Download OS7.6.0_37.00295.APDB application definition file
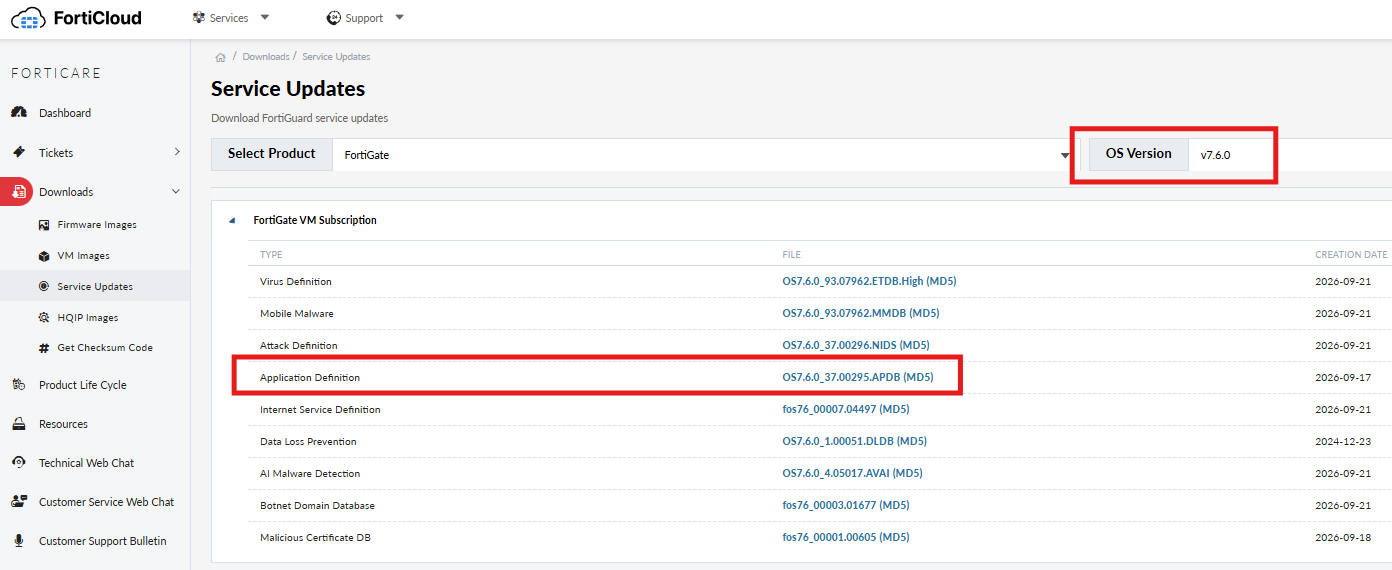The image size is (1392, 570). (858, 378)
